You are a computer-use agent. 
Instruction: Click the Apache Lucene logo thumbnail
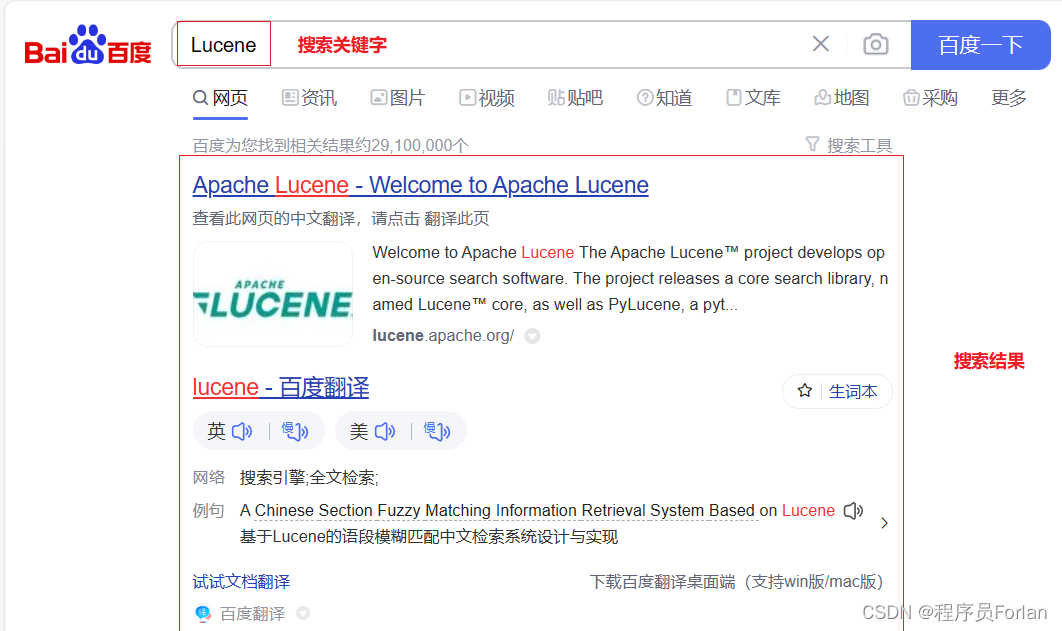point(273,294)
